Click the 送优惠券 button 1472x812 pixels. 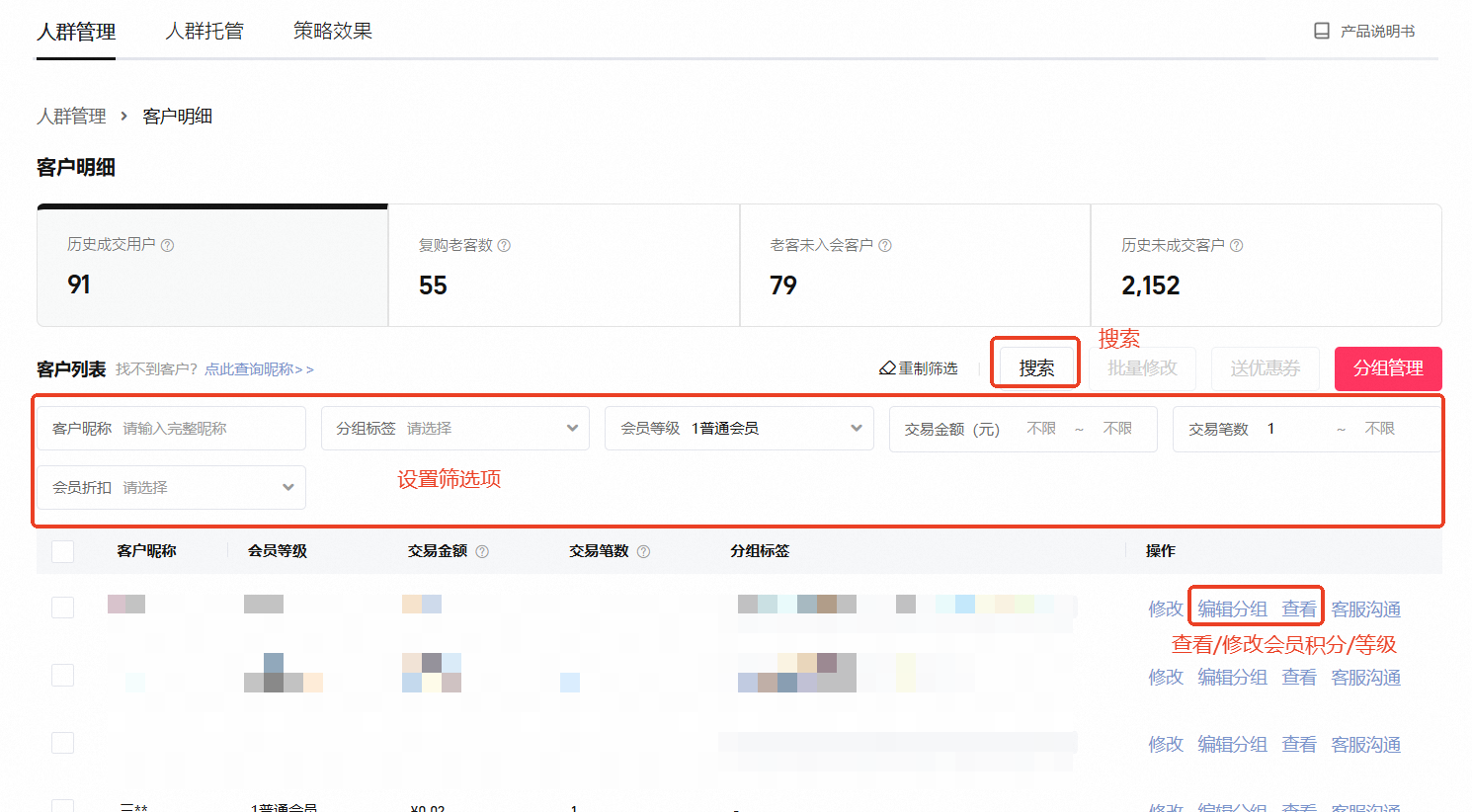pyautogui.click(x=1266, y=367)
